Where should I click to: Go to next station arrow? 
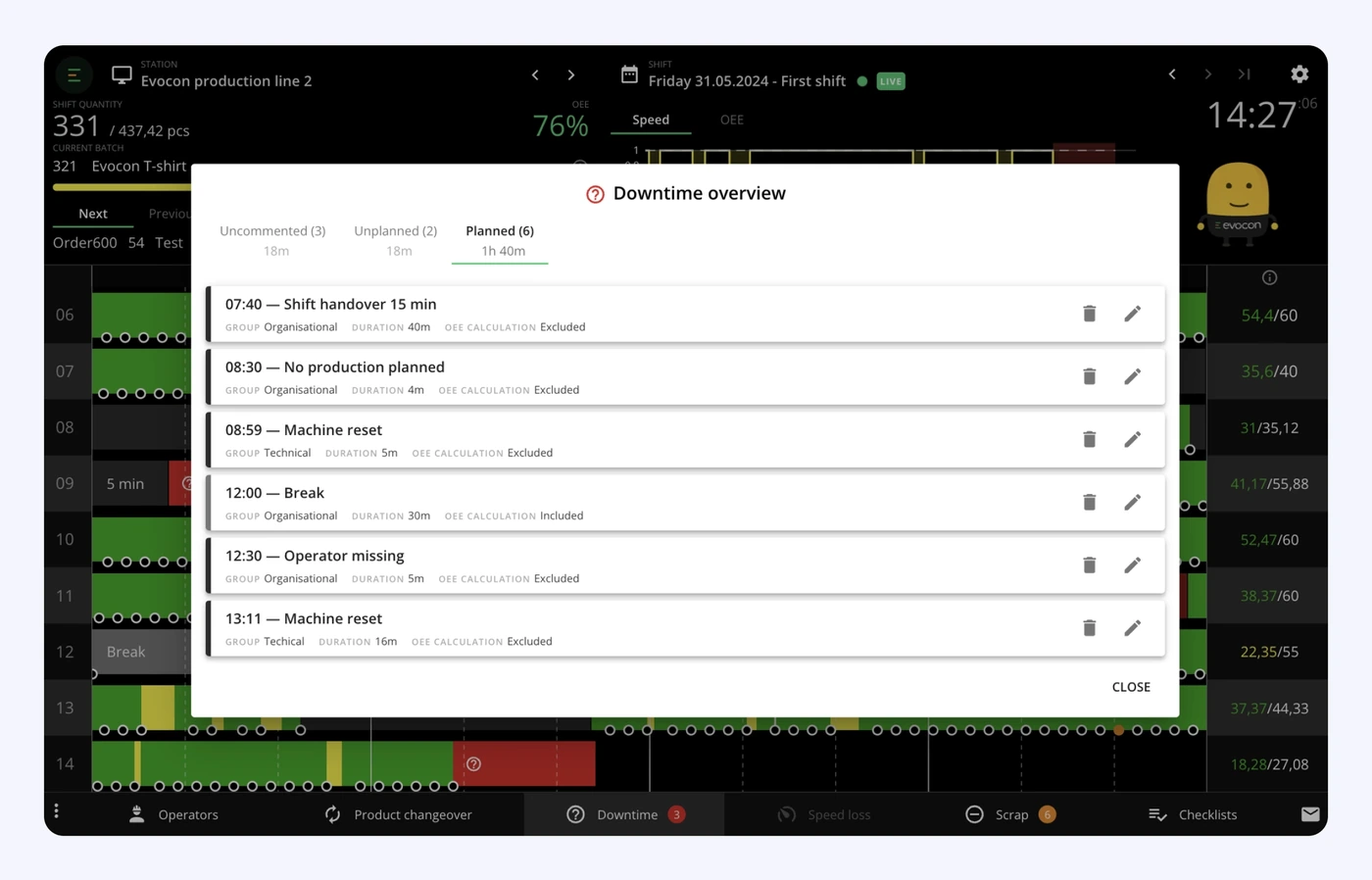(571, 74)
